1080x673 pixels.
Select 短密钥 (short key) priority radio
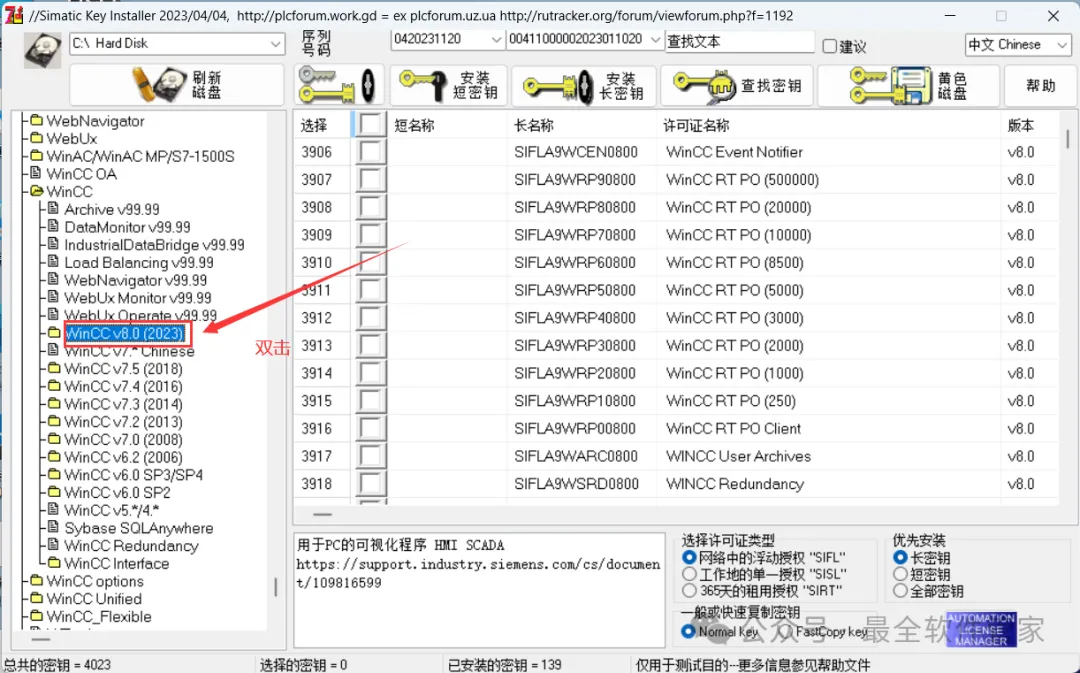tap(900, 573)
